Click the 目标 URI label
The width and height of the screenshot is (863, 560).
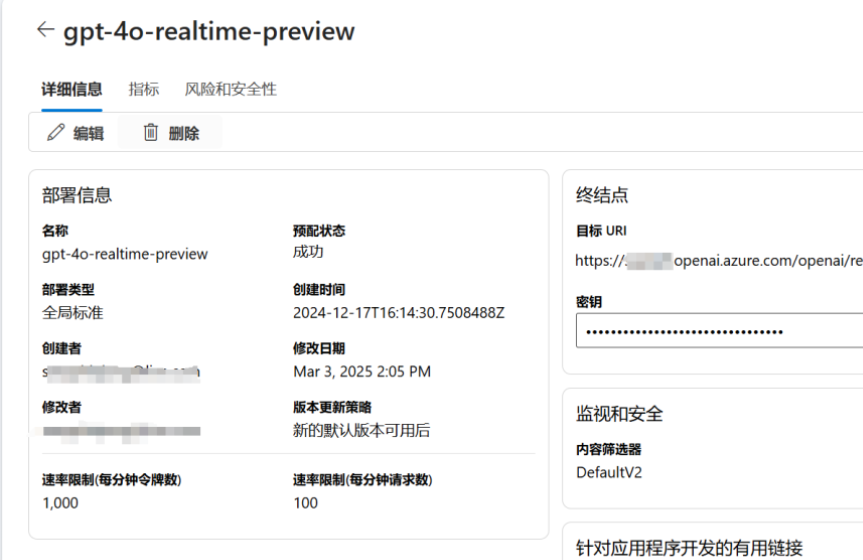point(601,231)
